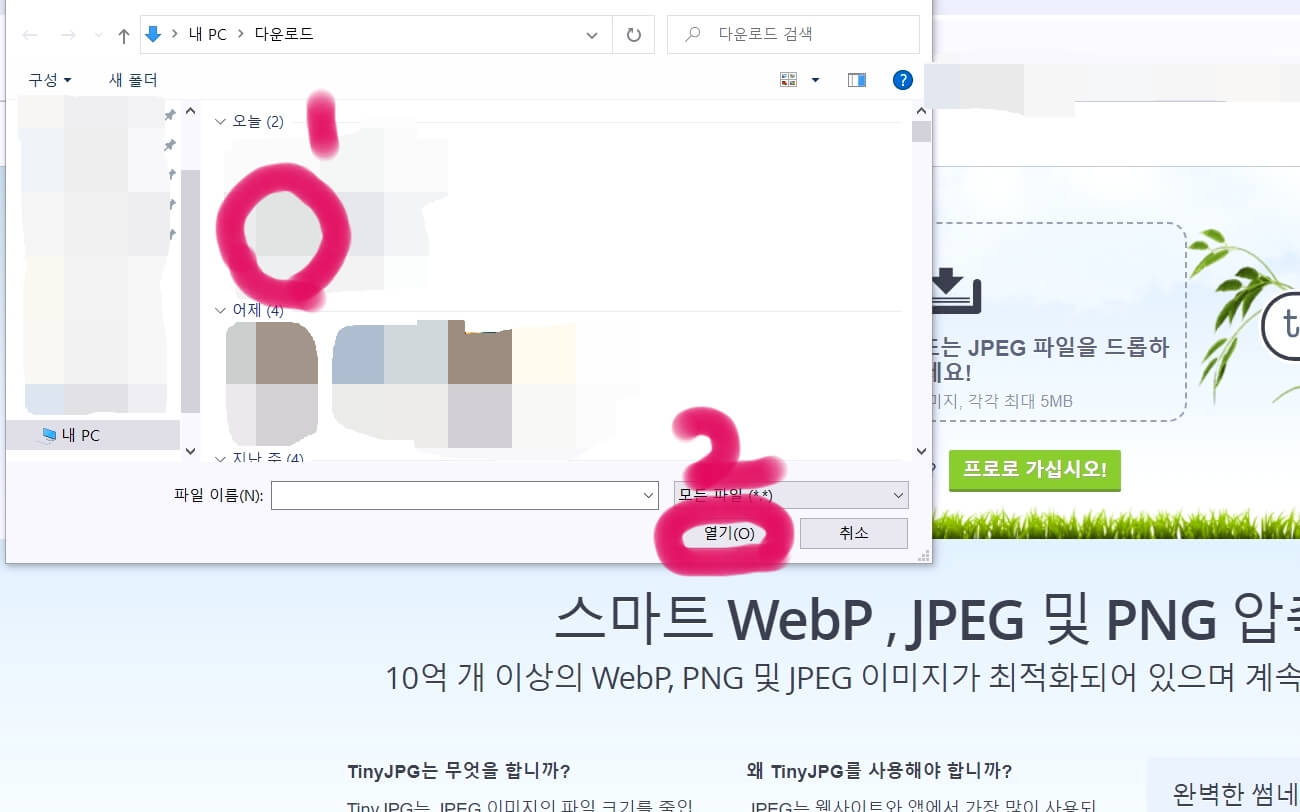1300x812 pixels.
Task: Click the first pin icon in navigation pane
Action: click(x=170, y=116)
